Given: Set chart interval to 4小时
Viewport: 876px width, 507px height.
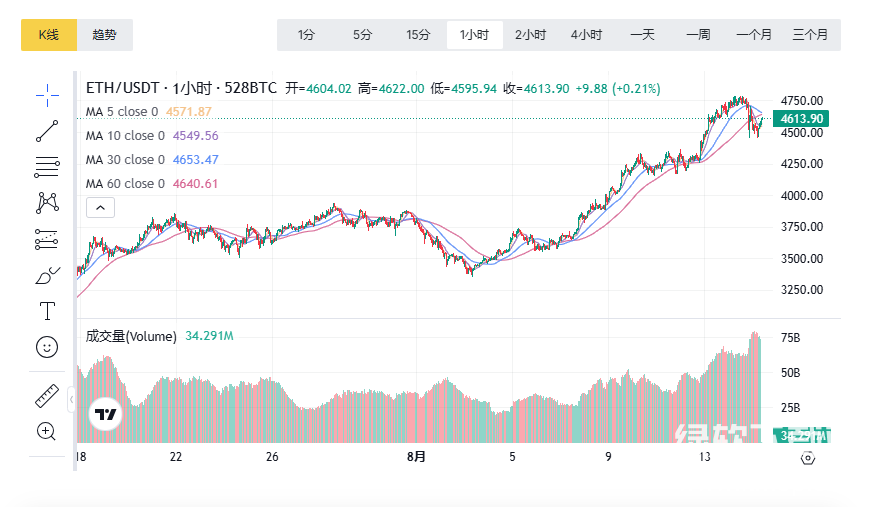Looking at the screenshot, I should pos(586,35).
